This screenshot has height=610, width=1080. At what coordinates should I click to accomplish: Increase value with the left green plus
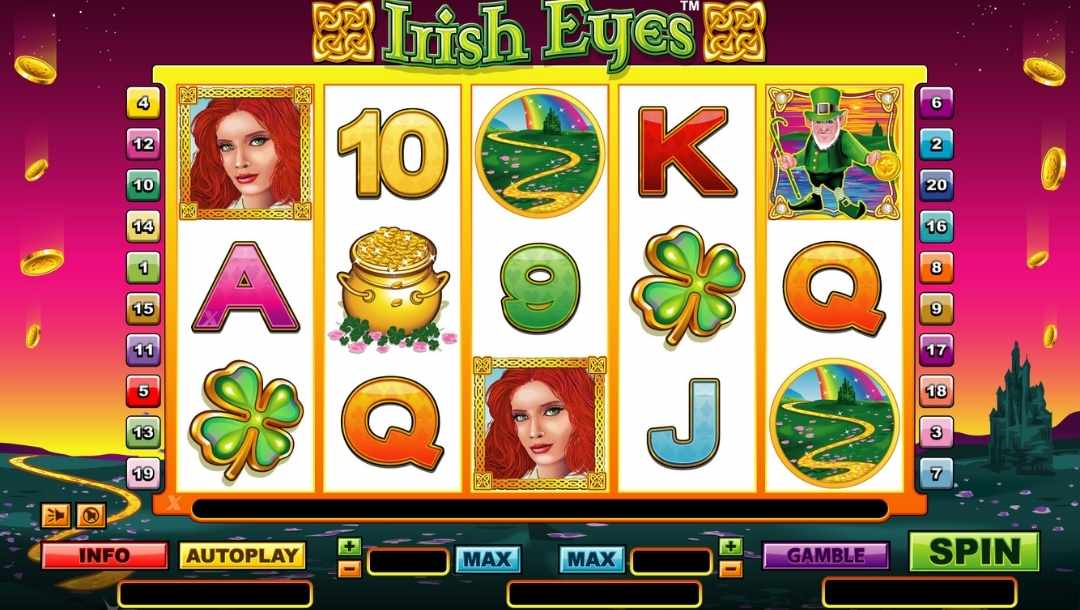(x=349, y=547)
